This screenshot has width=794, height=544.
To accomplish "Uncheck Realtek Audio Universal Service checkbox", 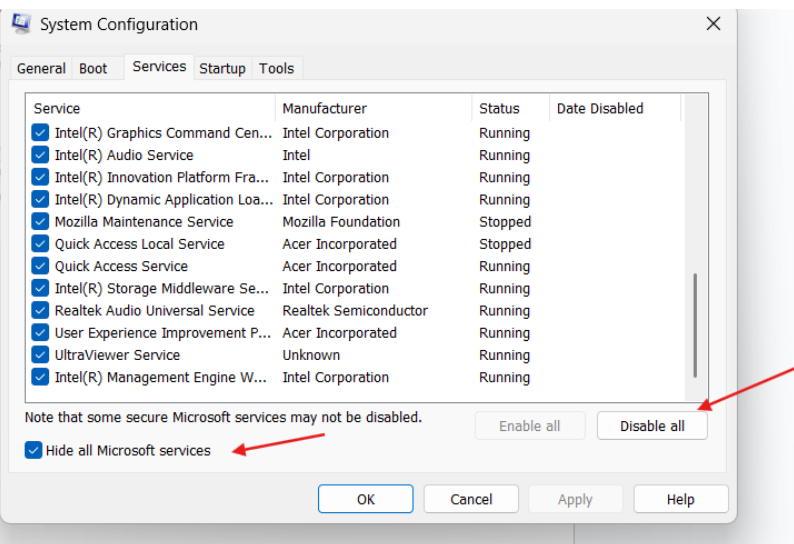I will click(x=40, y=311).
